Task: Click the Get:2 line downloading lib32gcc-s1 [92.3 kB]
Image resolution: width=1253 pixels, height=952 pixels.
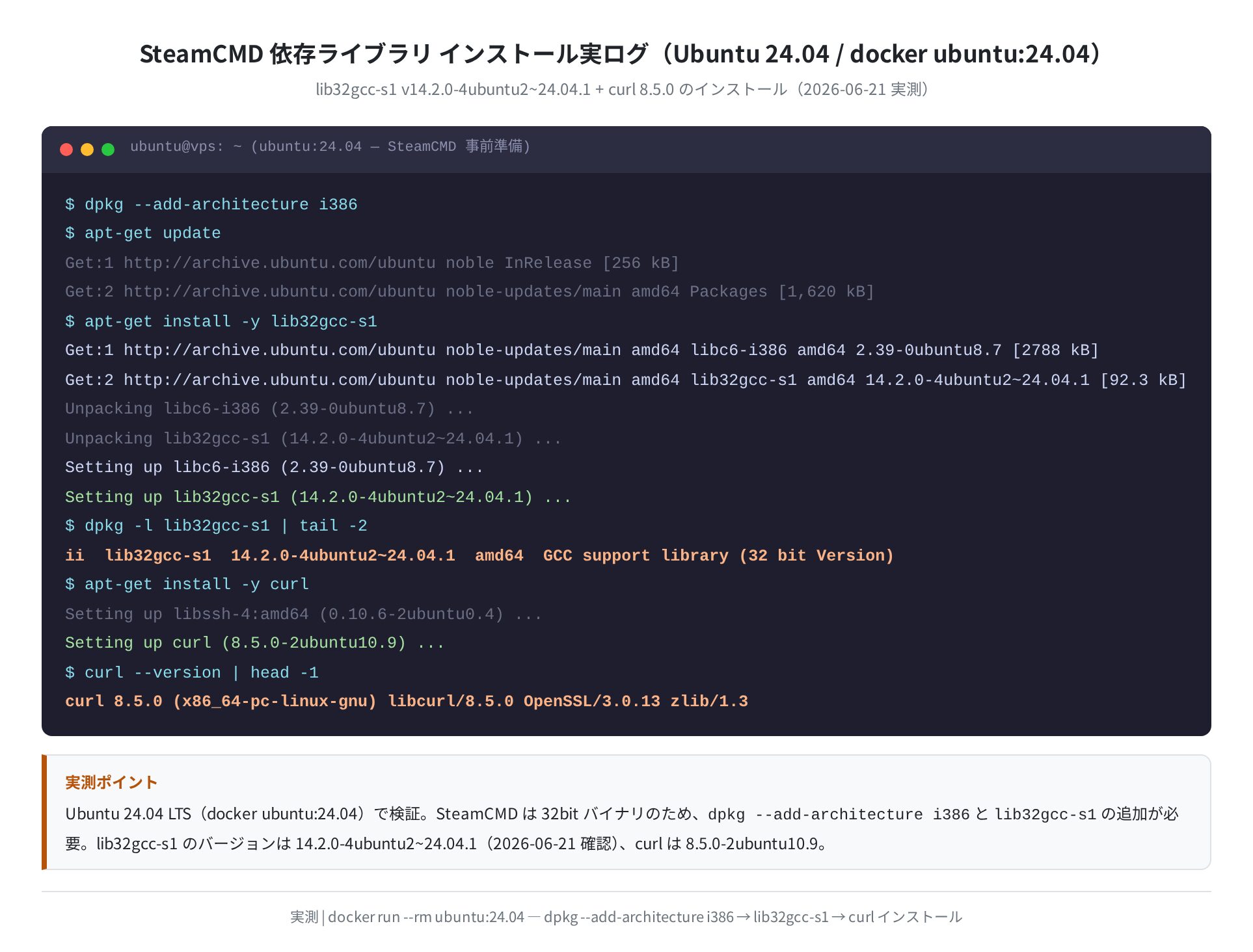Action: 626,380
